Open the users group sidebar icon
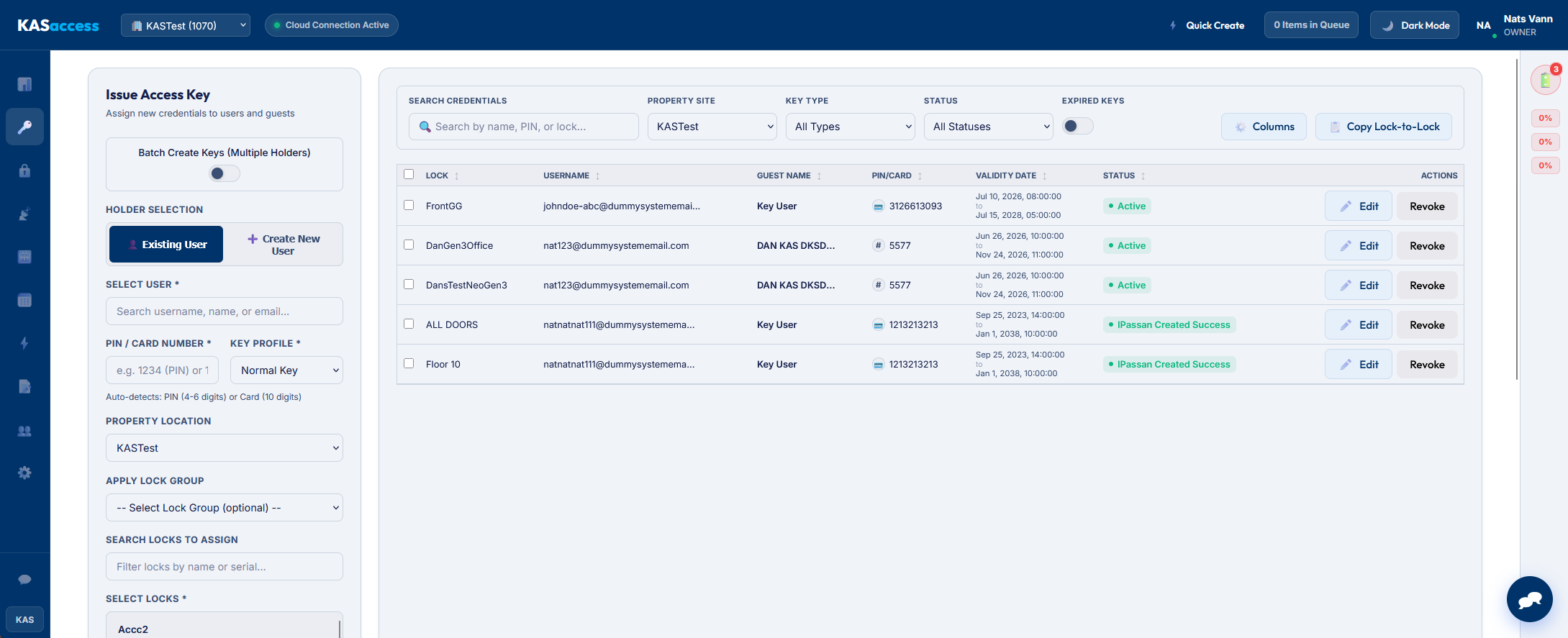 pos(24,430)
